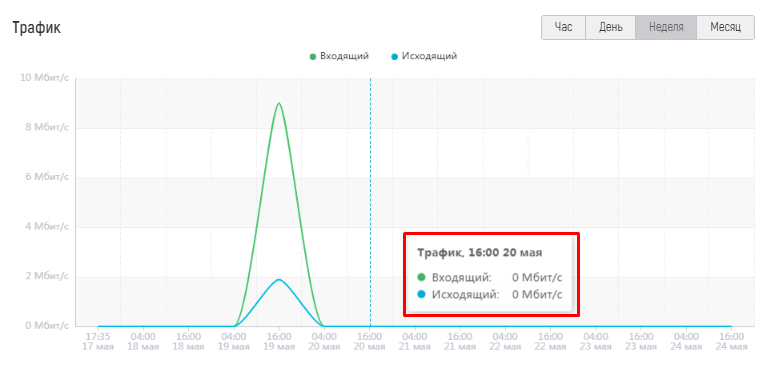This screenshot has height=372, width=767.
Task: Click the tooltip Входящий: 0 Мбит/с row
Action: click(490, 278)
